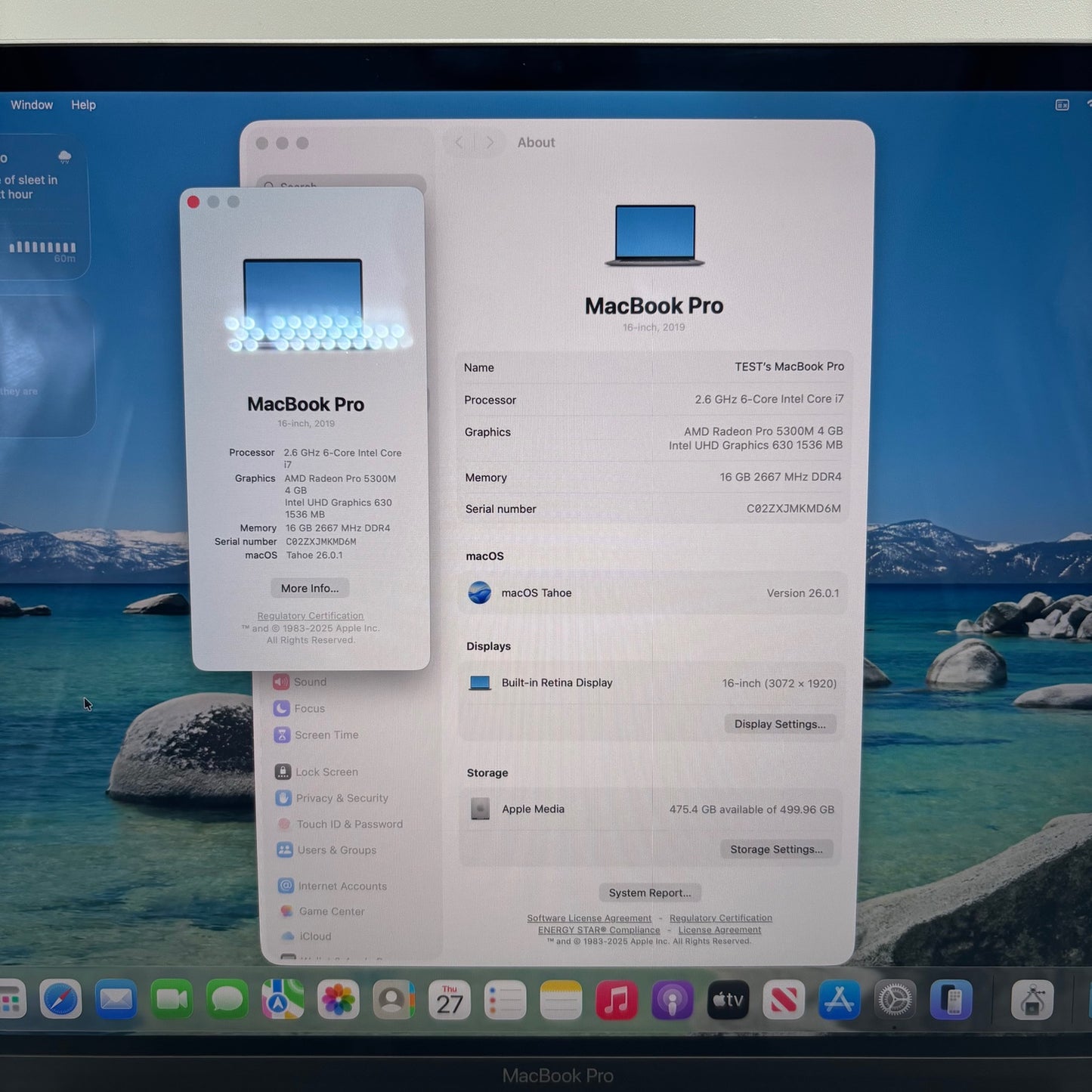
Task: Open ENERGY STAR Compliance link
Action: [599, 930]
